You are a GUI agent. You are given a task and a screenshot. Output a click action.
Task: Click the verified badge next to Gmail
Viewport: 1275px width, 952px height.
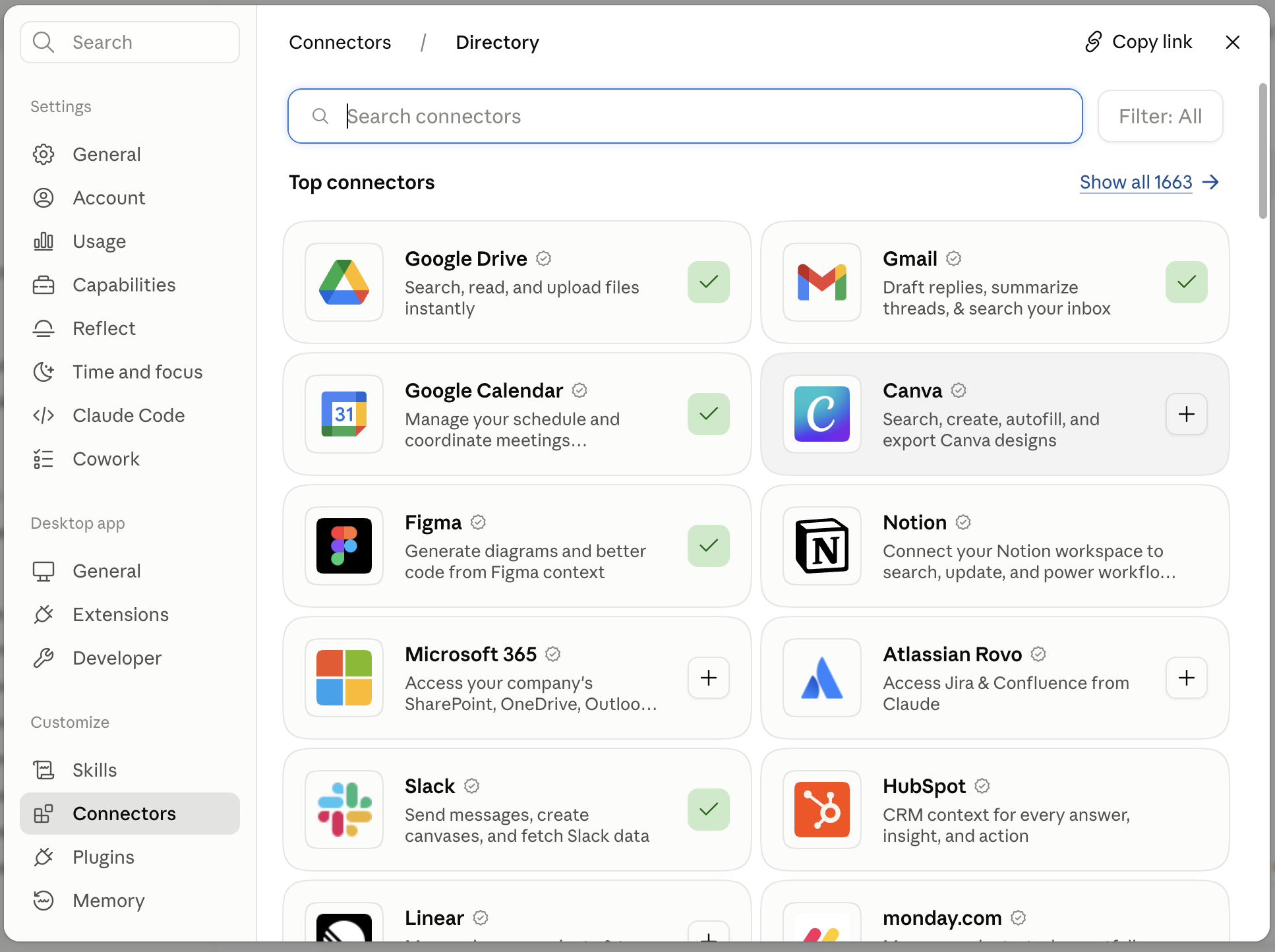954,258
